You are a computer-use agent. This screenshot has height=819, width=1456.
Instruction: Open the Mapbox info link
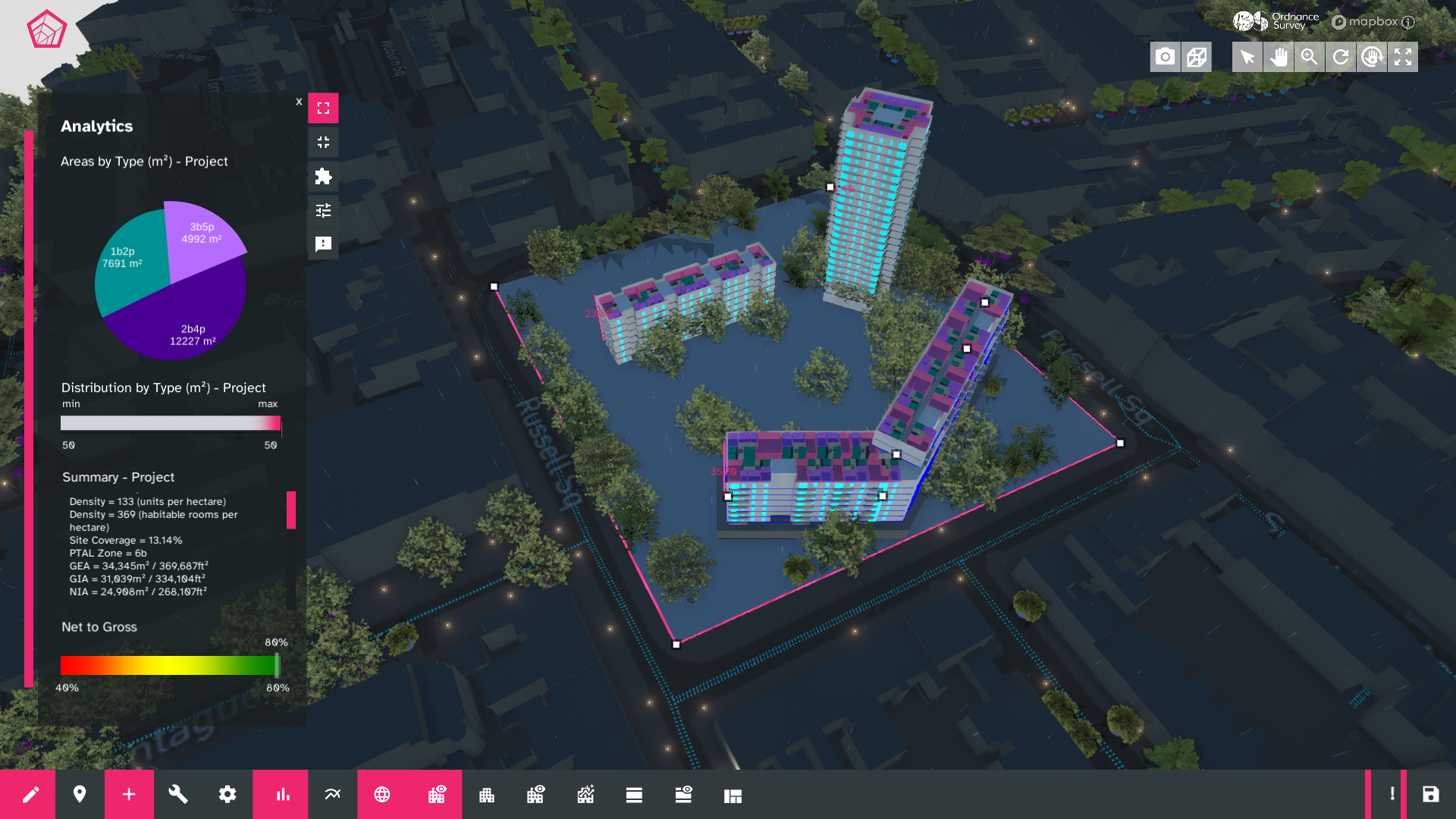click(1408, 22)
